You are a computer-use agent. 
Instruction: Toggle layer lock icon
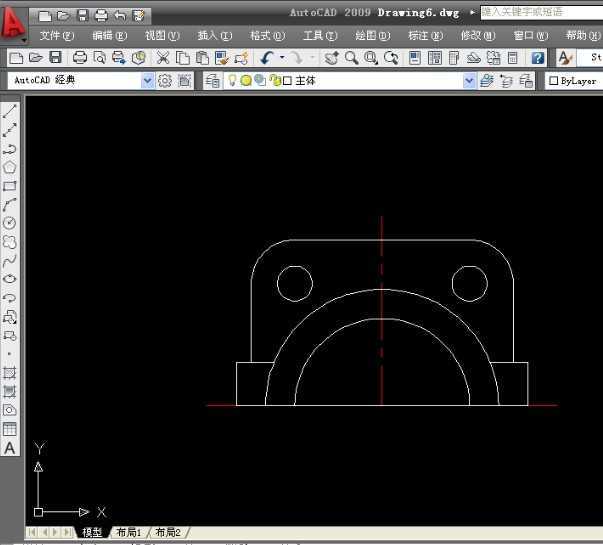pos(275,80)
